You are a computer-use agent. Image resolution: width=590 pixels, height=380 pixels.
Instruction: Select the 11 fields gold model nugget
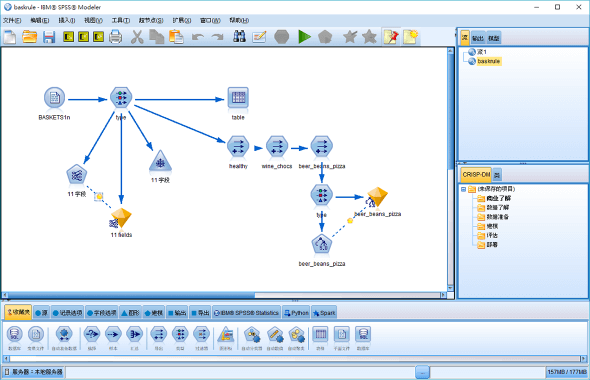coord(120,218)
